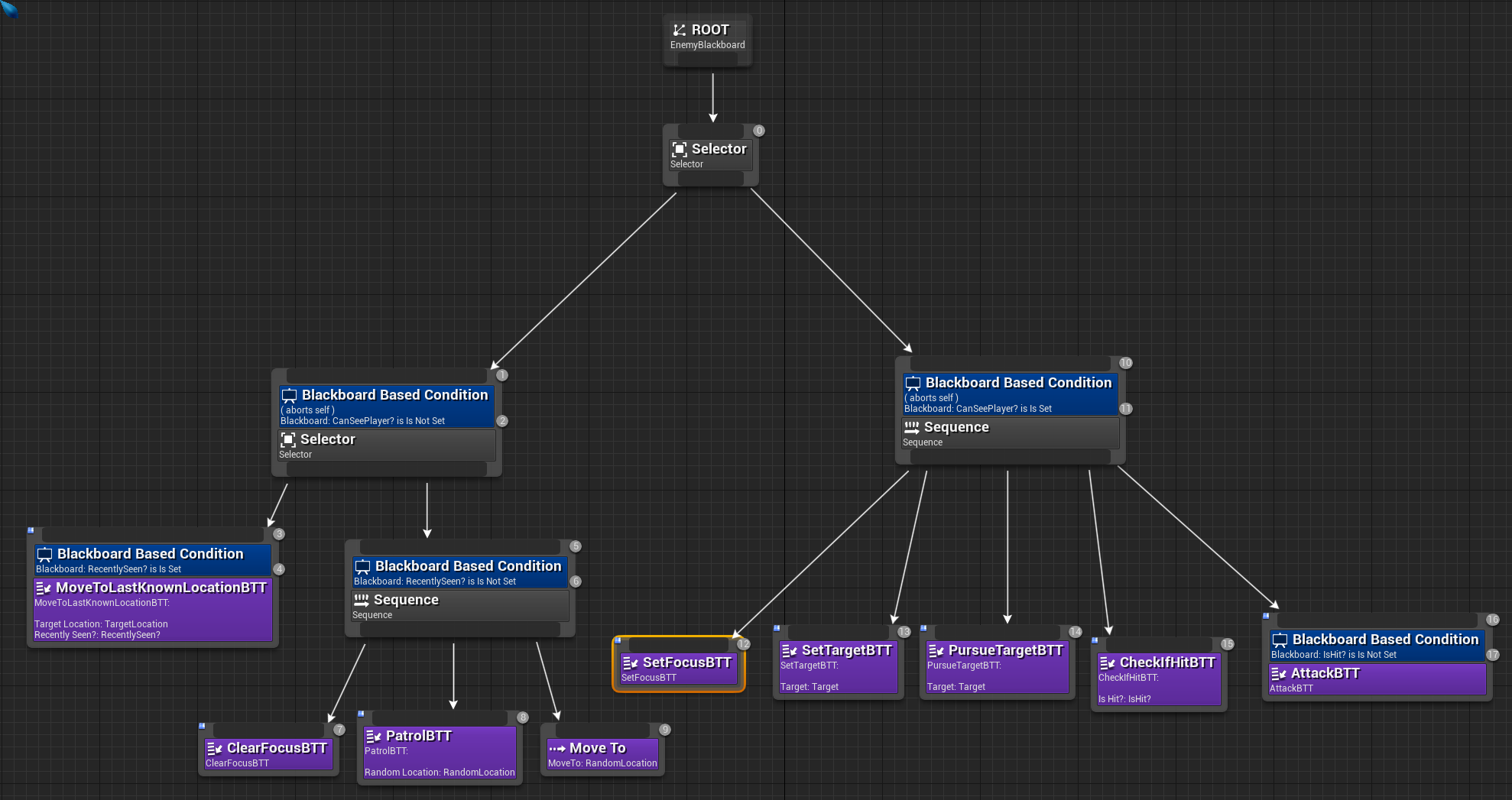Viewport: 1512px width, 800px height.
Task: Click 'Recently Seen?: RecentlySeen?' text
Action: click(x=97, y=635)
